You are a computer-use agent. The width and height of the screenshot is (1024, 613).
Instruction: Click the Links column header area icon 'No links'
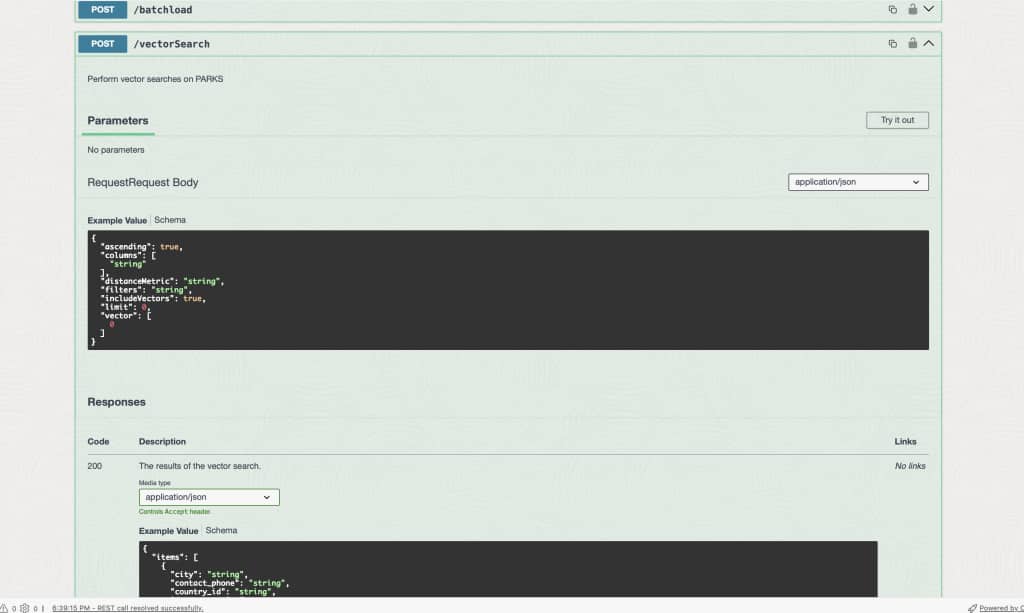point(911,465)
